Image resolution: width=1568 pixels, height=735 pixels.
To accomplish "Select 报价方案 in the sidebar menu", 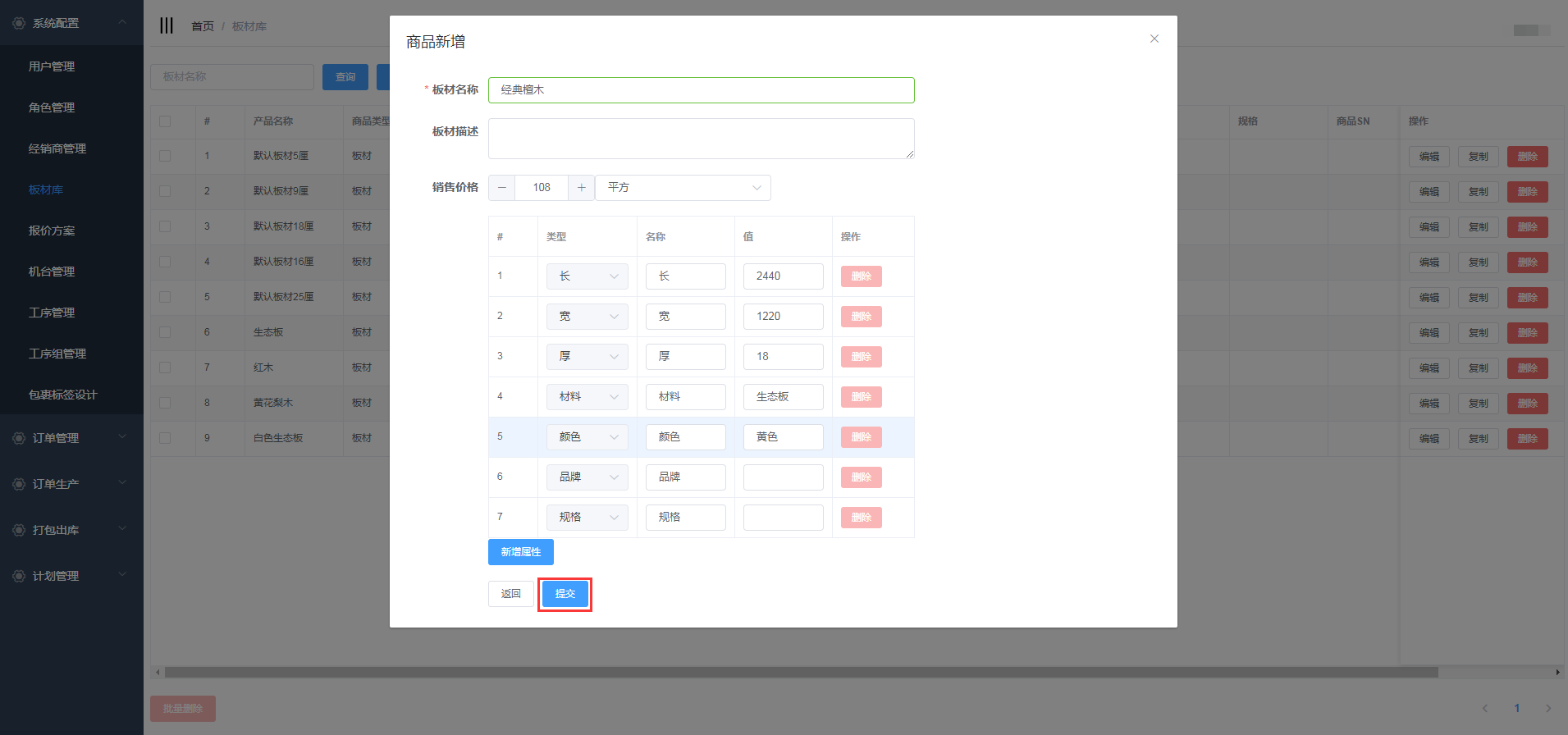I will click(x=52, y=231).
